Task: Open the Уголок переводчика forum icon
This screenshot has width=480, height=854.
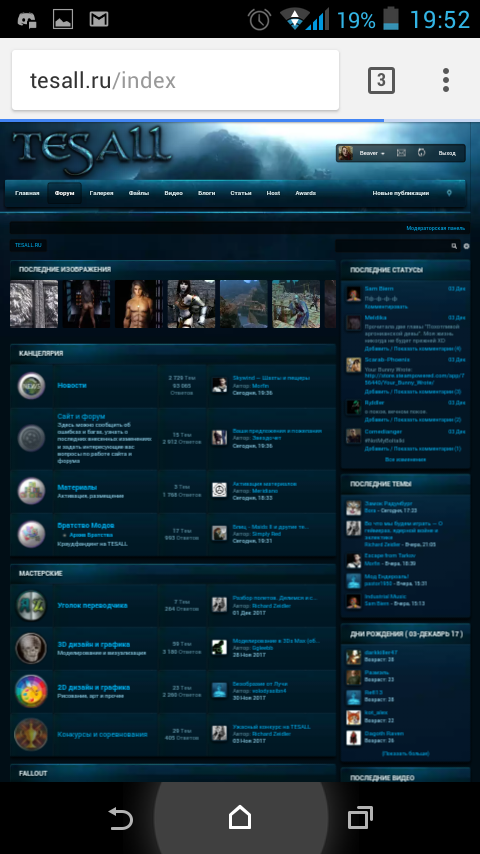Action: pos(31,605)
